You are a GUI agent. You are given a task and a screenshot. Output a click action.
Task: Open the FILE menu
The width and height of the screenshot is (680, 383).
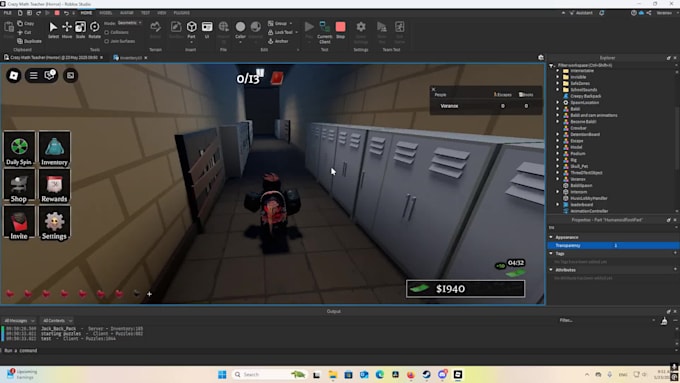(8, 13)
